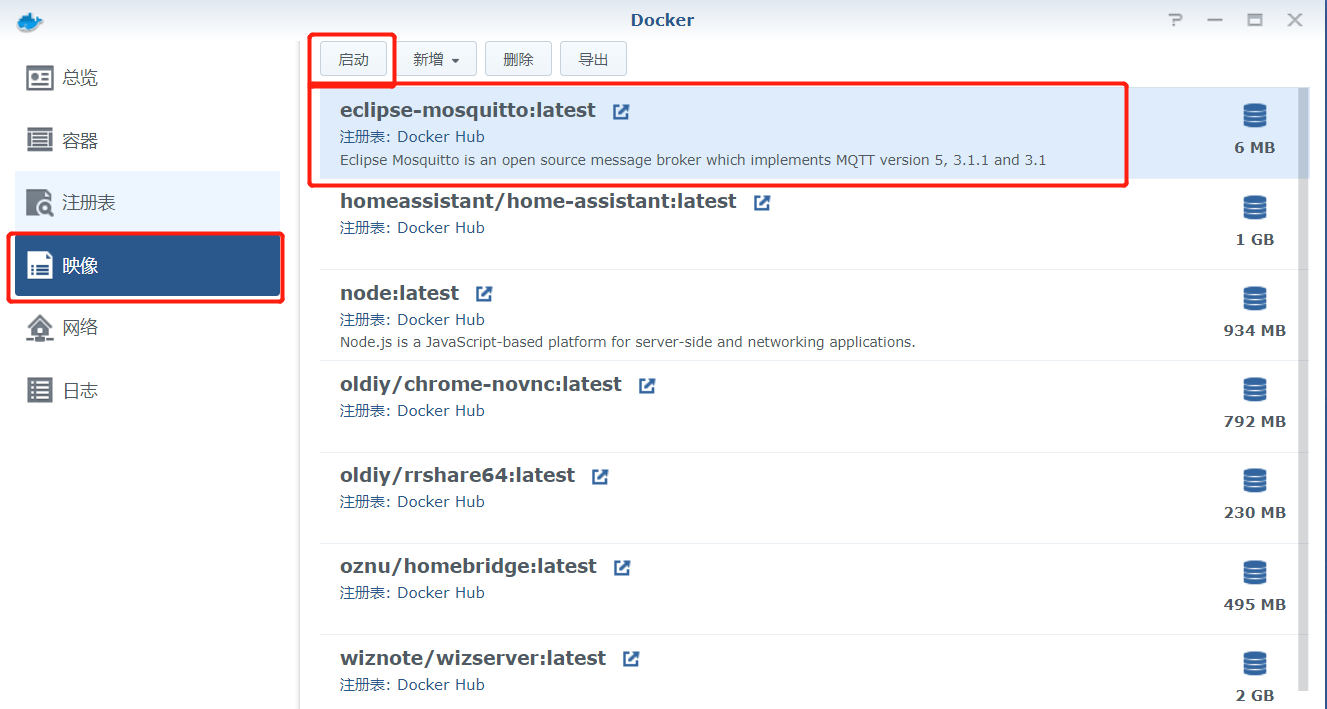This screenshot has width=1327, height=709.
Task: Click the database icon above 934 MB
Action: pyautogui.click(x=1255, y=298)
